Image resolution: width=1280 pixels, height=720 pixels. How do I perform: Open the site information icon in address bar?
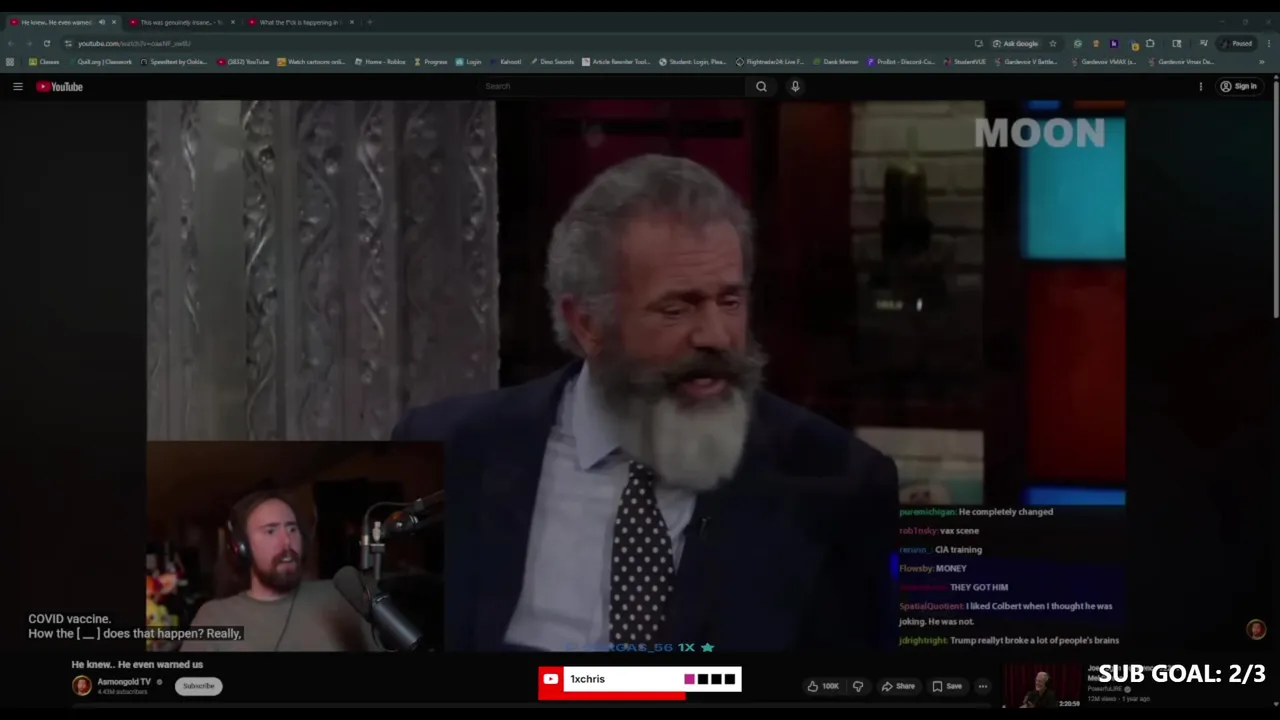68,44
